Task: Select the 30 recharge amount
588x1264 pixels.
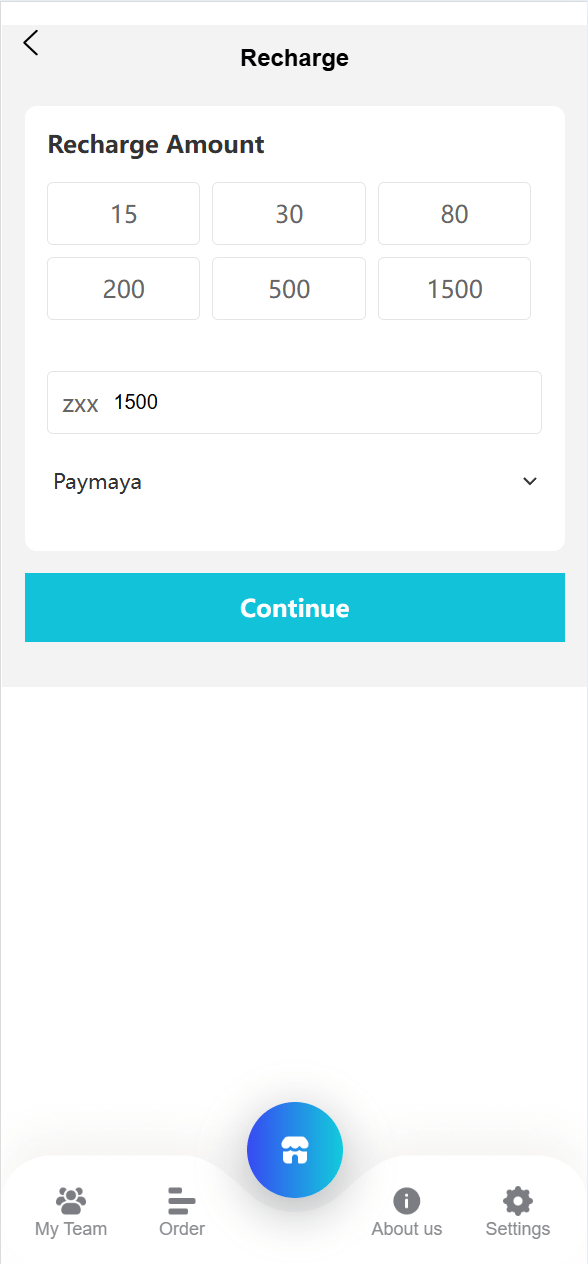Action: [x=289, y=214]
